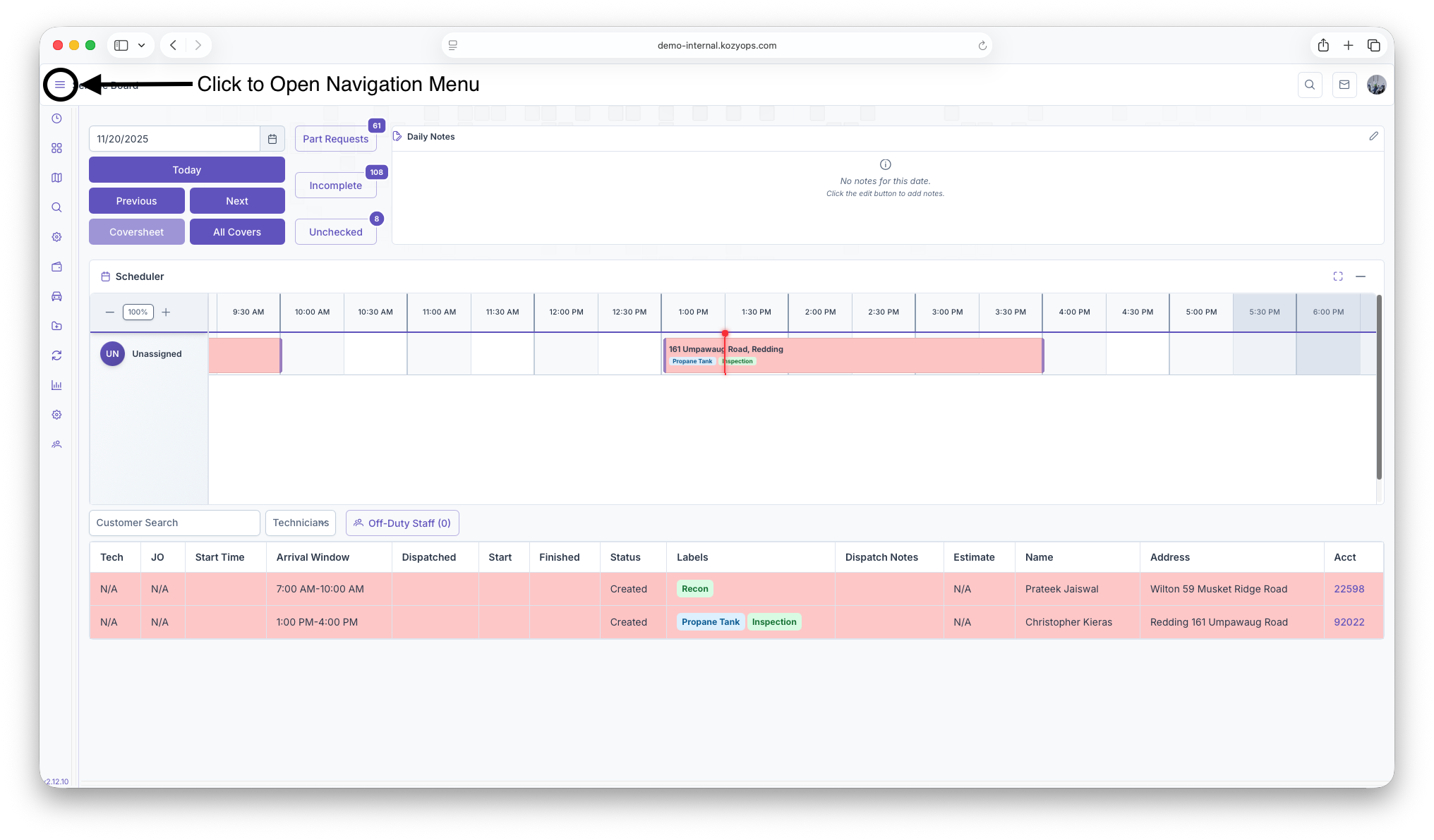This screenshot has height=840, width=1434.
Task: Show Incomplete jobs filter
Action: tap(336, 185)
